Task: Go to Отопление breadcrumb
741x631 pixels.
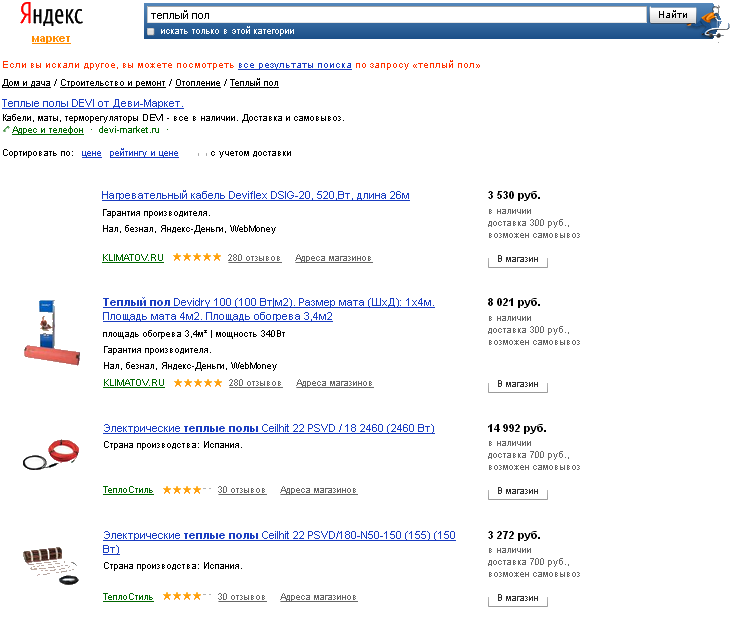Action: click(198, 83)
